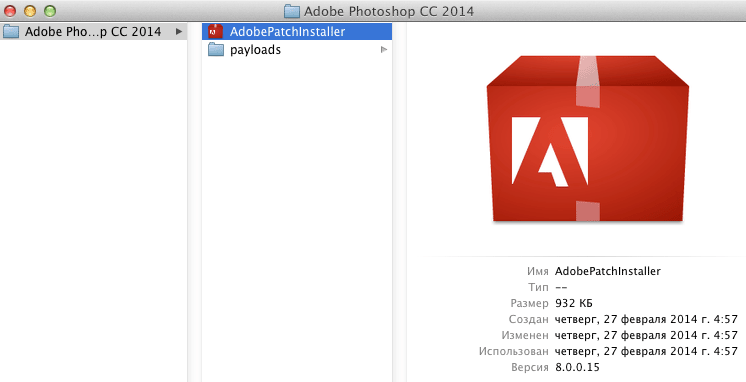Click the Использован date value
746x382 pixels.
point(646,351)
